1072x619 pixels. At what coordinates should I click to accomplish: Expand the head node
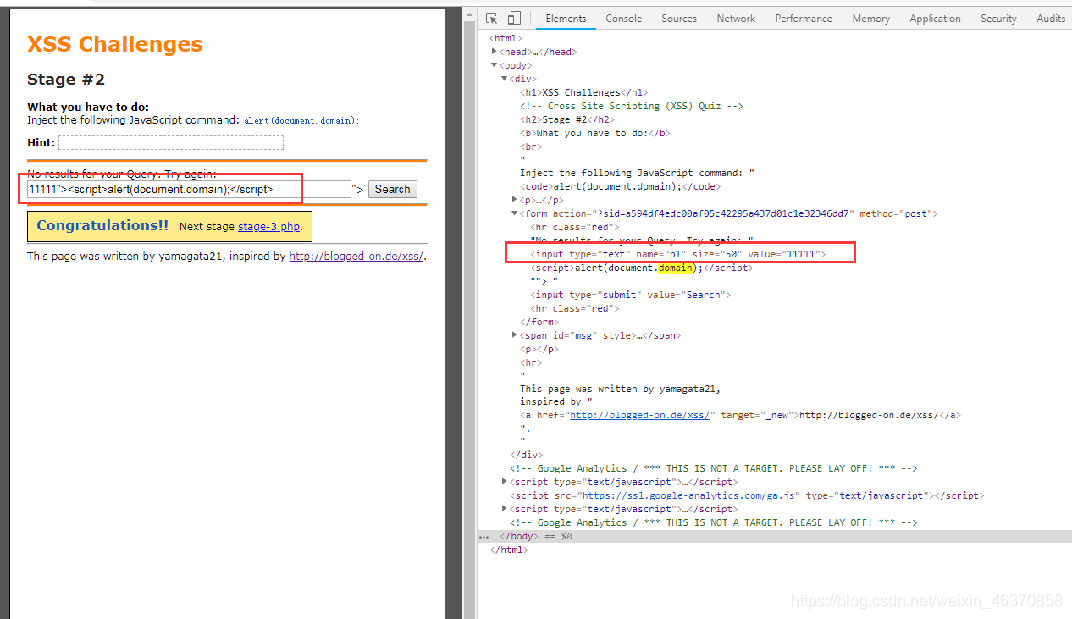click(494, 51)
